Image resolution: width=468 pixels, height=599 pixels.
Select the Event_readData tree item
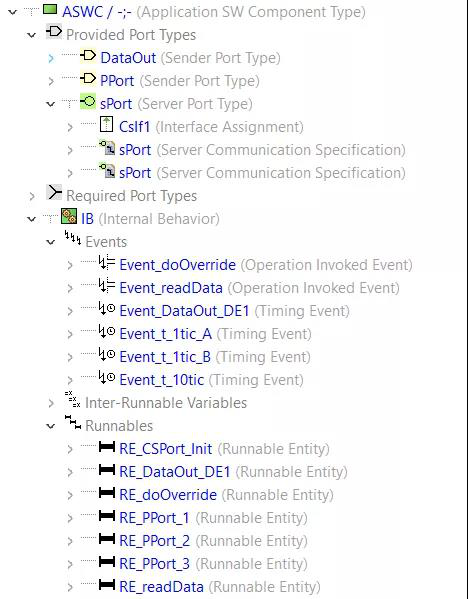pyautogui.click(x=171, y=288)
